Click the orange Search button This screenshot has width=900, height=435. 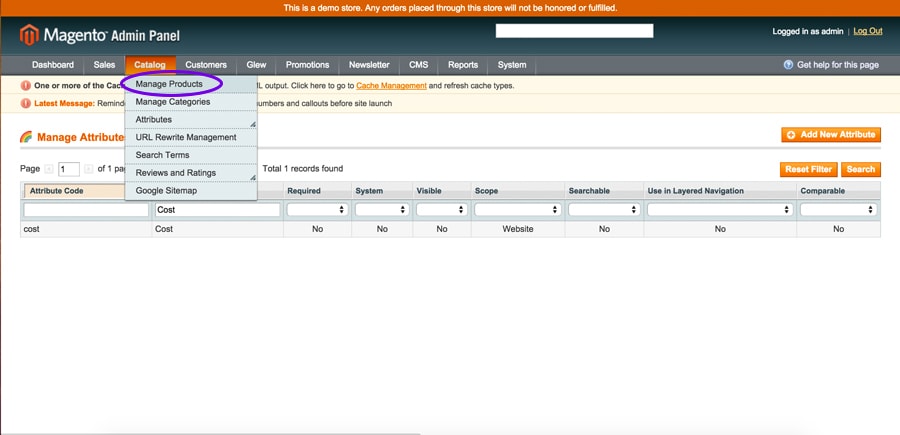point(860,169)
